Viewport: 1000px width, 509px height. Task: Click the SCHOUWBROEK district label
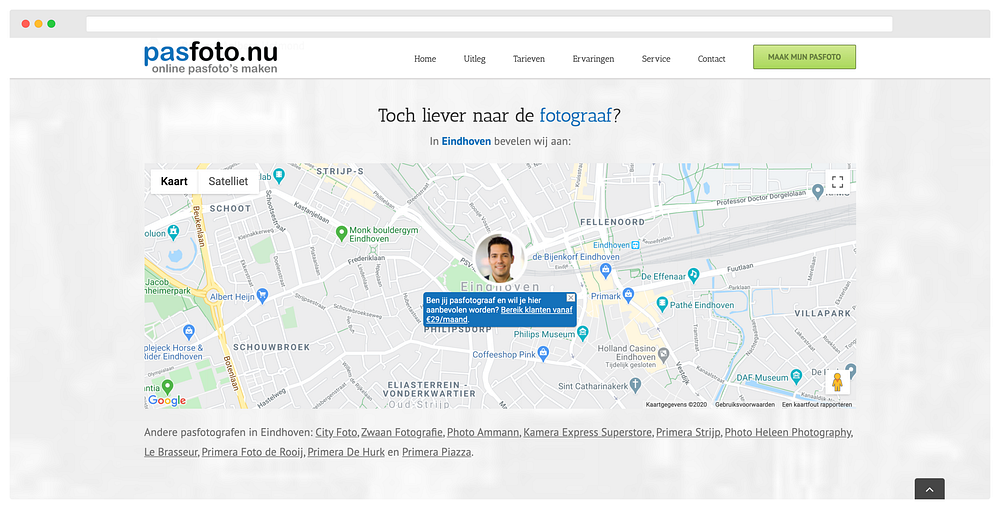(x=272, y=347)
